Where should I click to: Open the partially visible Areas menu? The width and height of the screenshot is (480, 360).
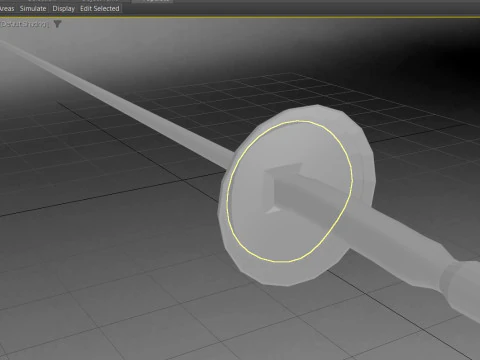click(x=7, y=9)
